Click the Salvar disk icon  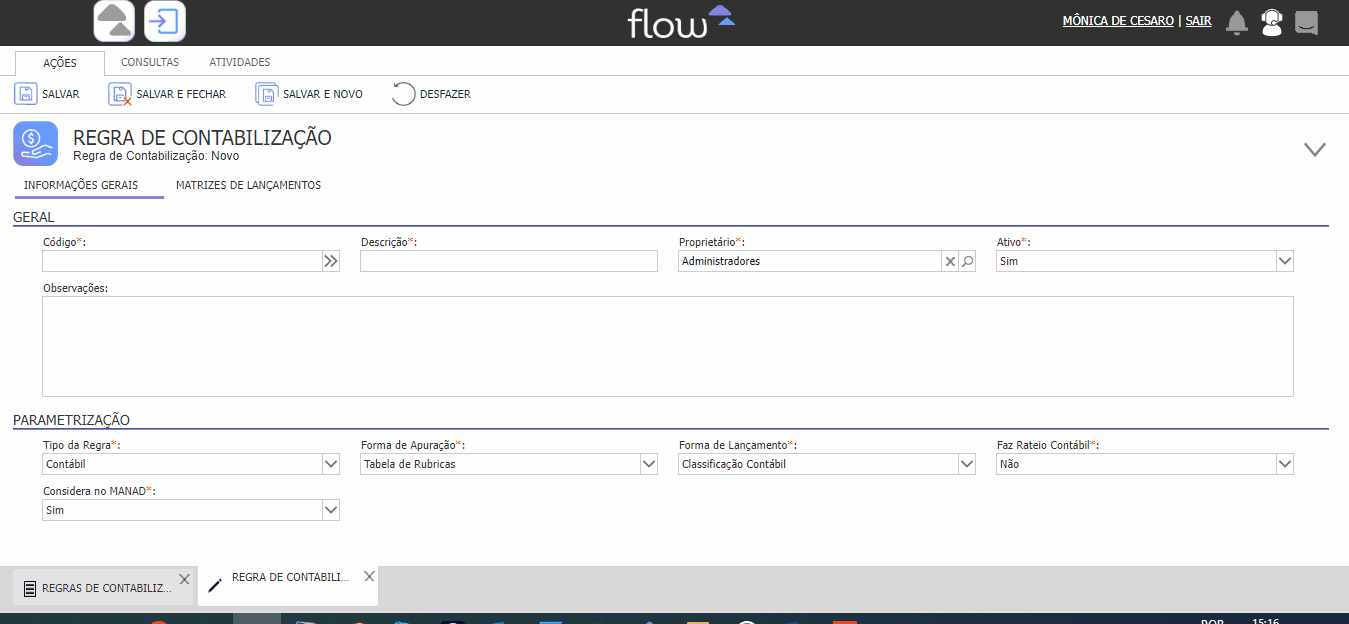point(25,94)
